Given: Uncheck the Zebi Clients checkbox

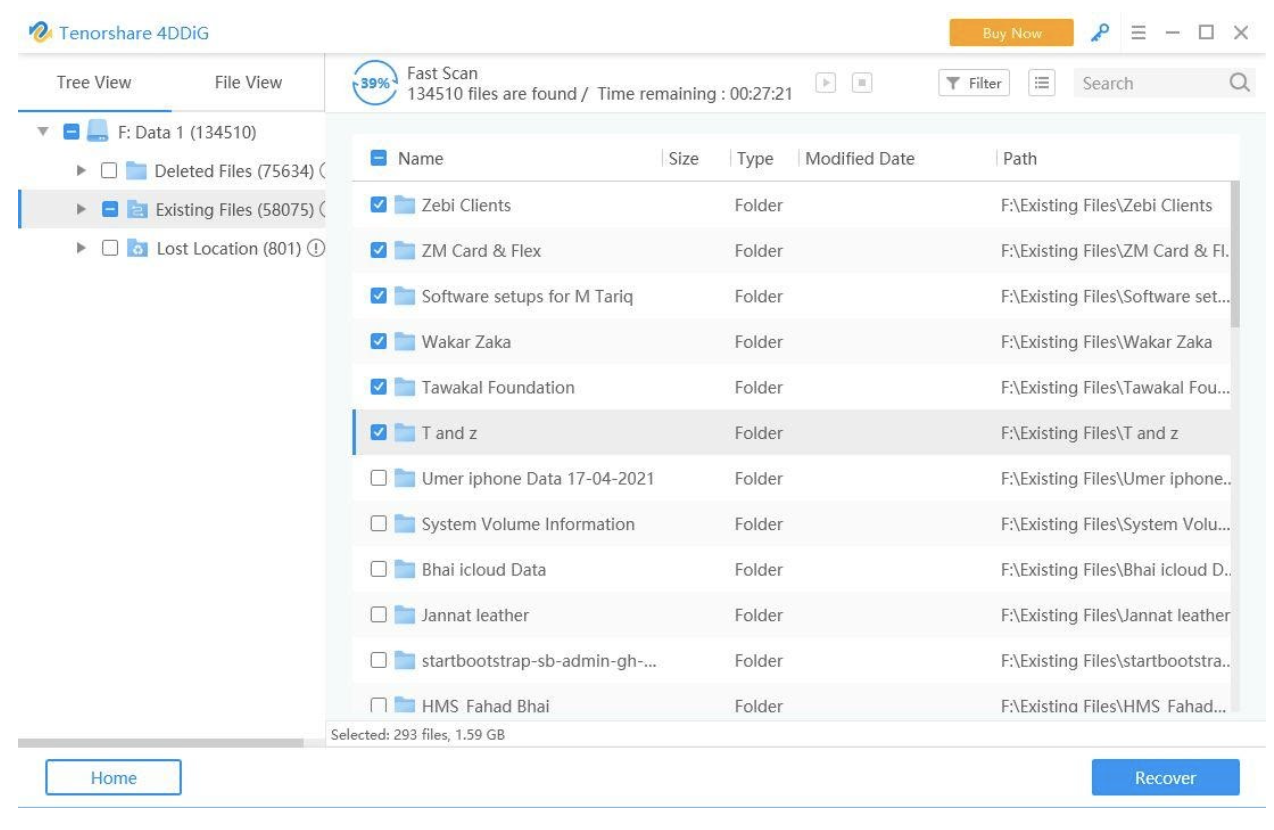Looking at the screenshot, I should pos(378,205).
